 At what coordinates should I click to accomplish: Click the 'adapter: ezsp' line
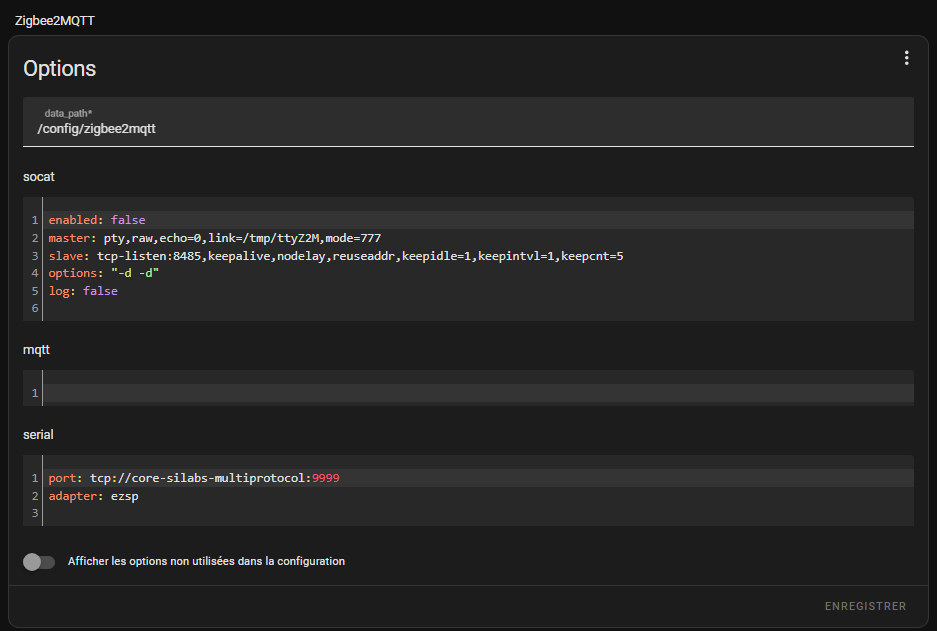pos(93,496)
